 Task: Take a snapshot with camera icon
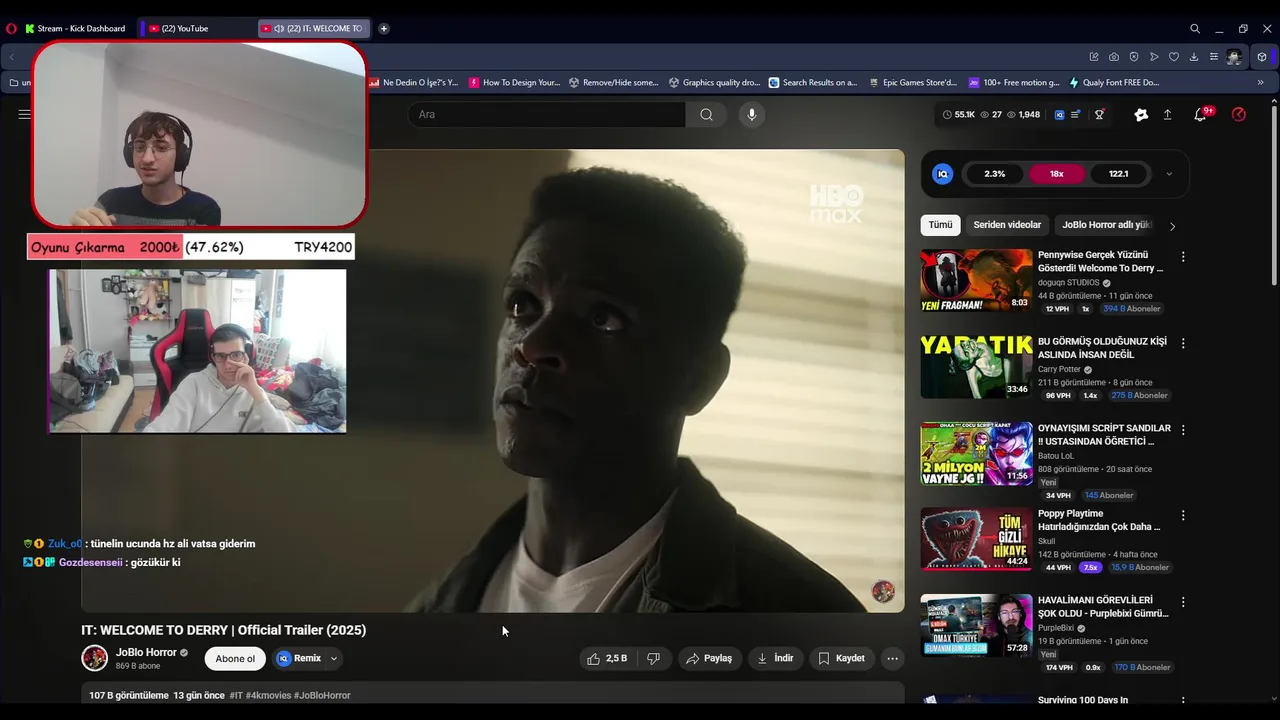tap(1114, 57)
